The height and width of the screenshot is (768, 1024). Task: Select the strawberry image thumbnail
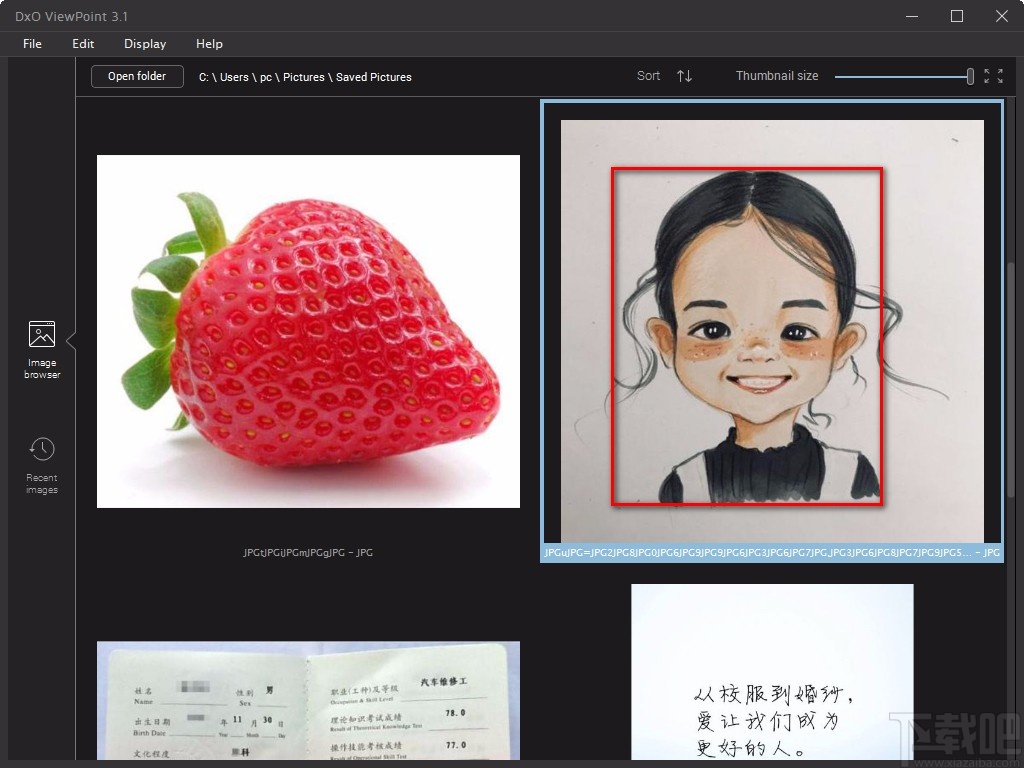pyautogui.click(x=308, y=330)
